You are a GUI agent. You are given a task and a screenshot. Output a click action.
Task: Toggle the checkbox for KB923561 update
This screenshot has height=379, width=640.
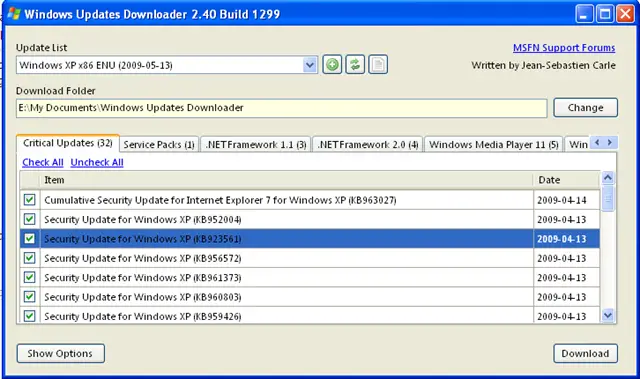click(x=29, y=239)
